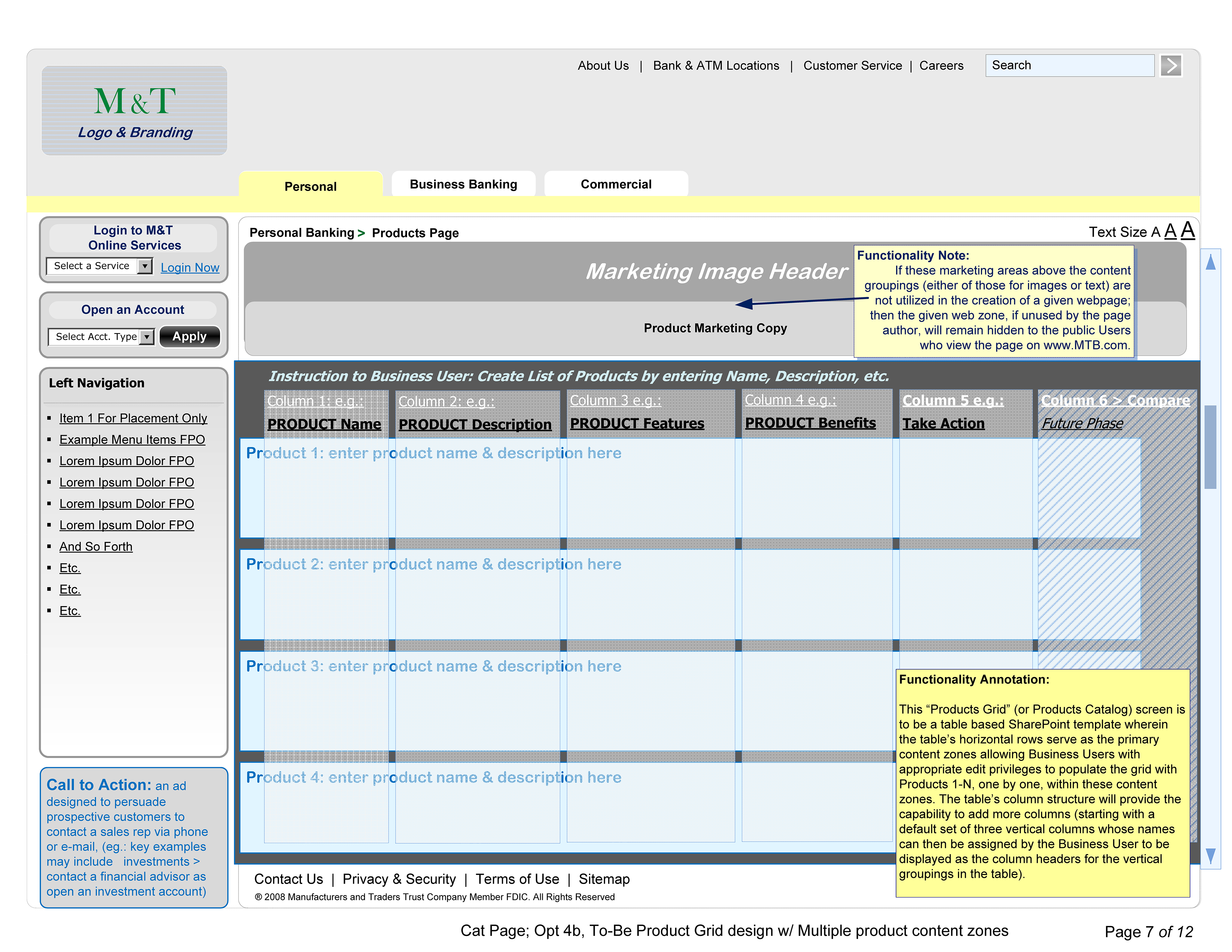Image resolution: width=1232 pixels, height=952 pixels.
Task: Switch to the Commercial tab
Action: [x=615, y=184]
